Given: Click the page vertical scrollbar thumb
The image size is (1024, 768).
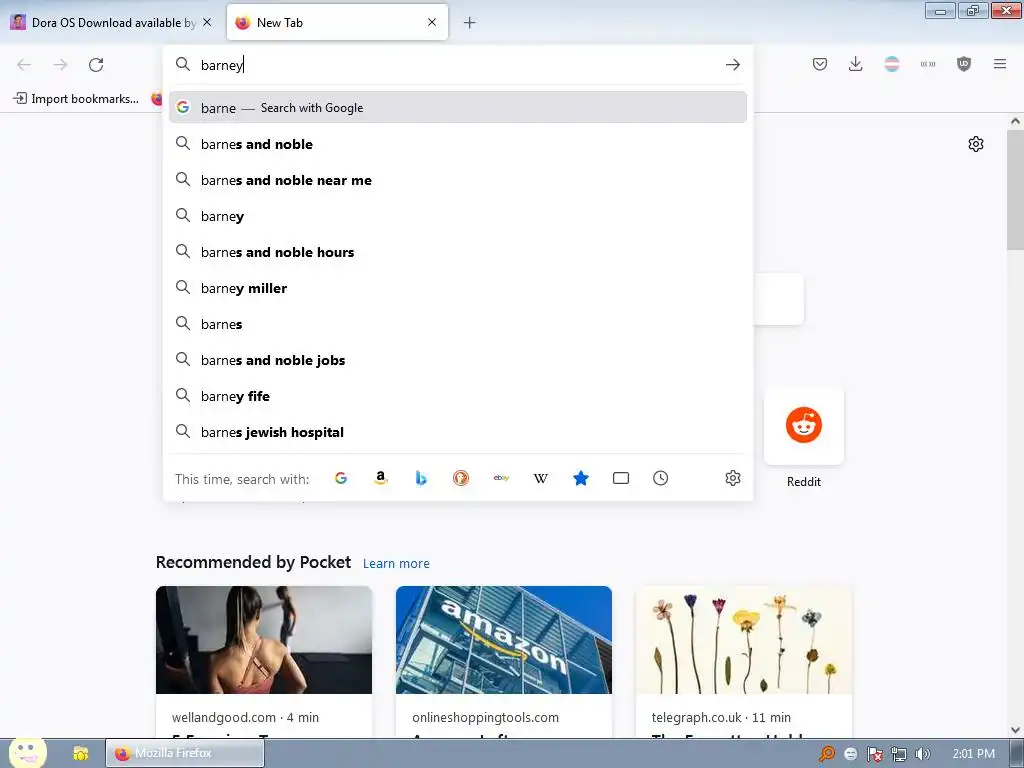Looking at the screenshot, I should [1015, 189].
